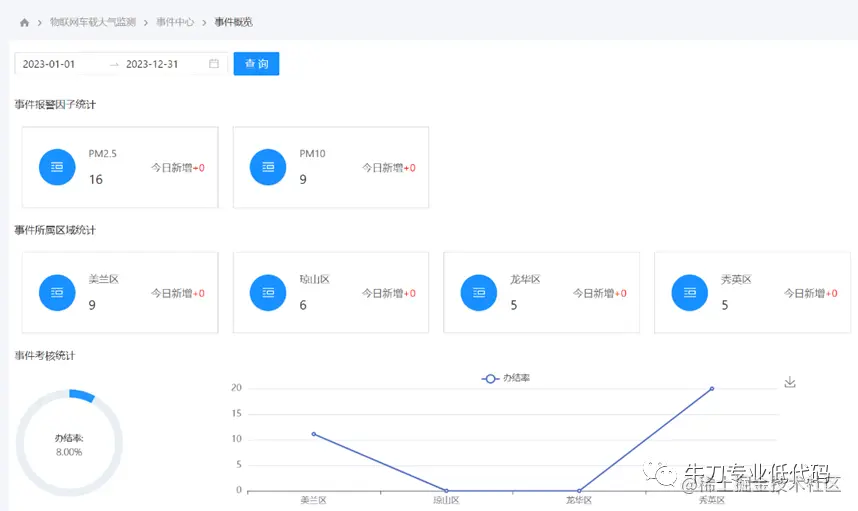
Task: Click the home icon in breadcrumb
Action: 24,22
